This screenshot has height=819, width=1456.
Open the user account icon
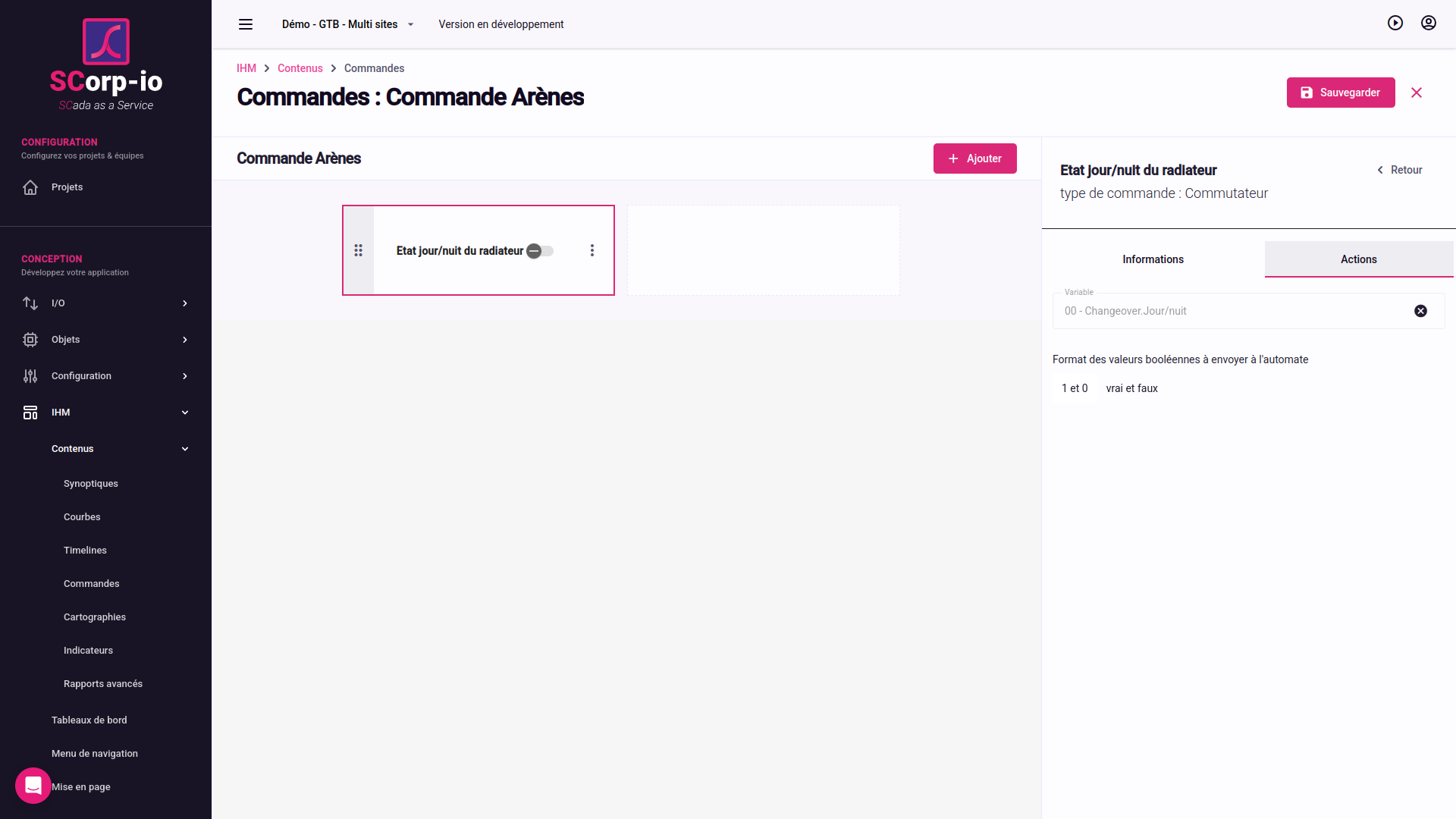[x=1429, y=23]
